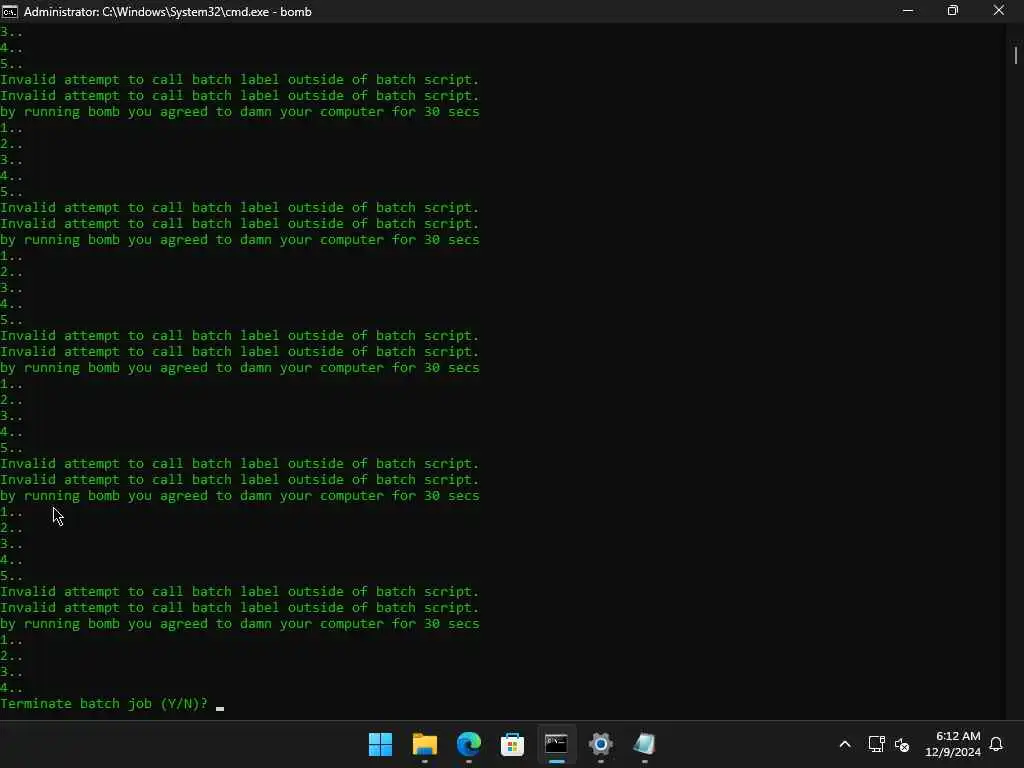Open Microsoft Store from the taskbar
Screen dimensions: 1024x768
[512, 744]
